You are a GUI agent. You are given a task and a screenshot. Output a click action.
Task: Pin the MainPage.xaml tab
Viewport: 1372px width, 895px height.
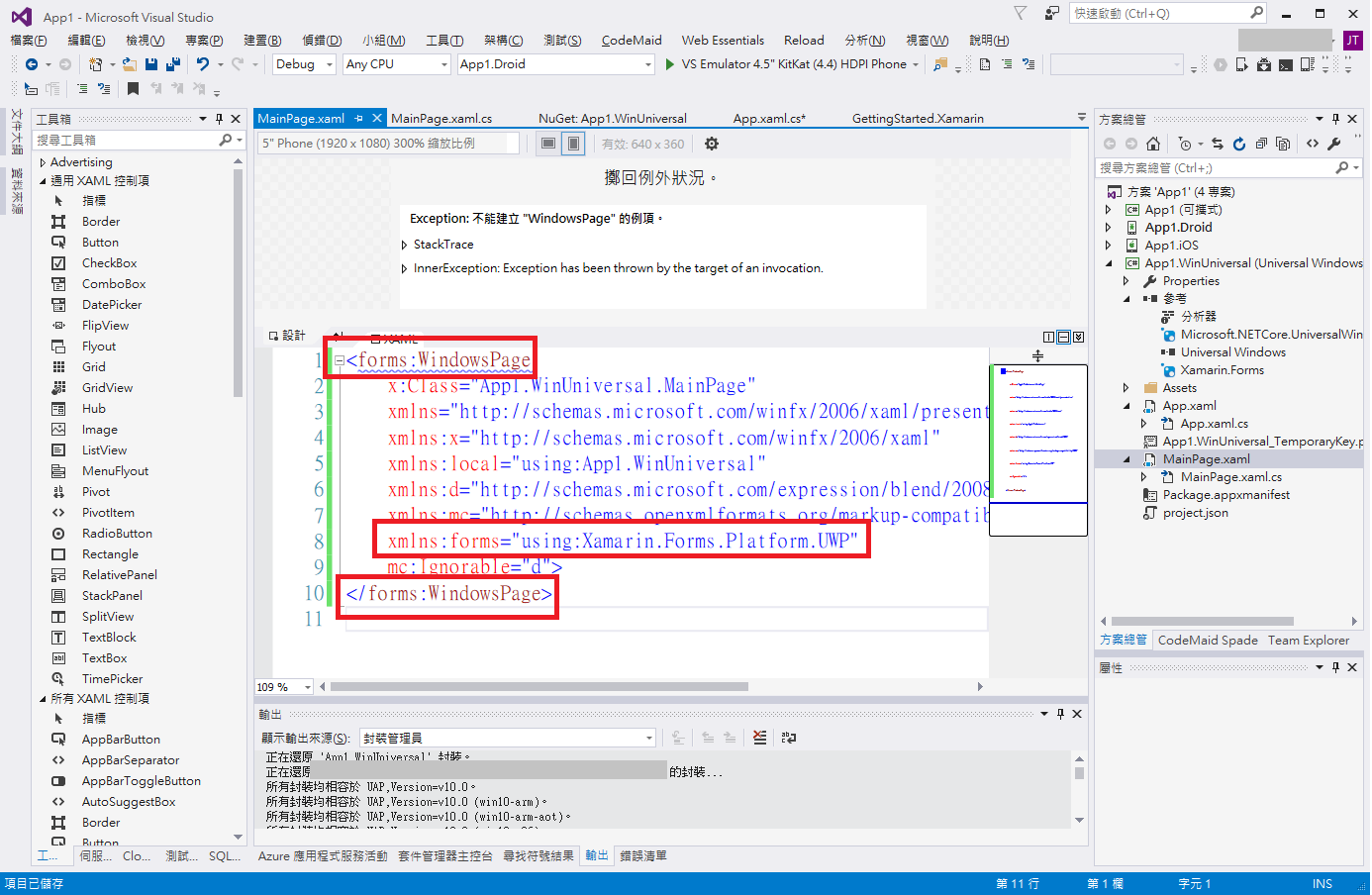(358, 118)
